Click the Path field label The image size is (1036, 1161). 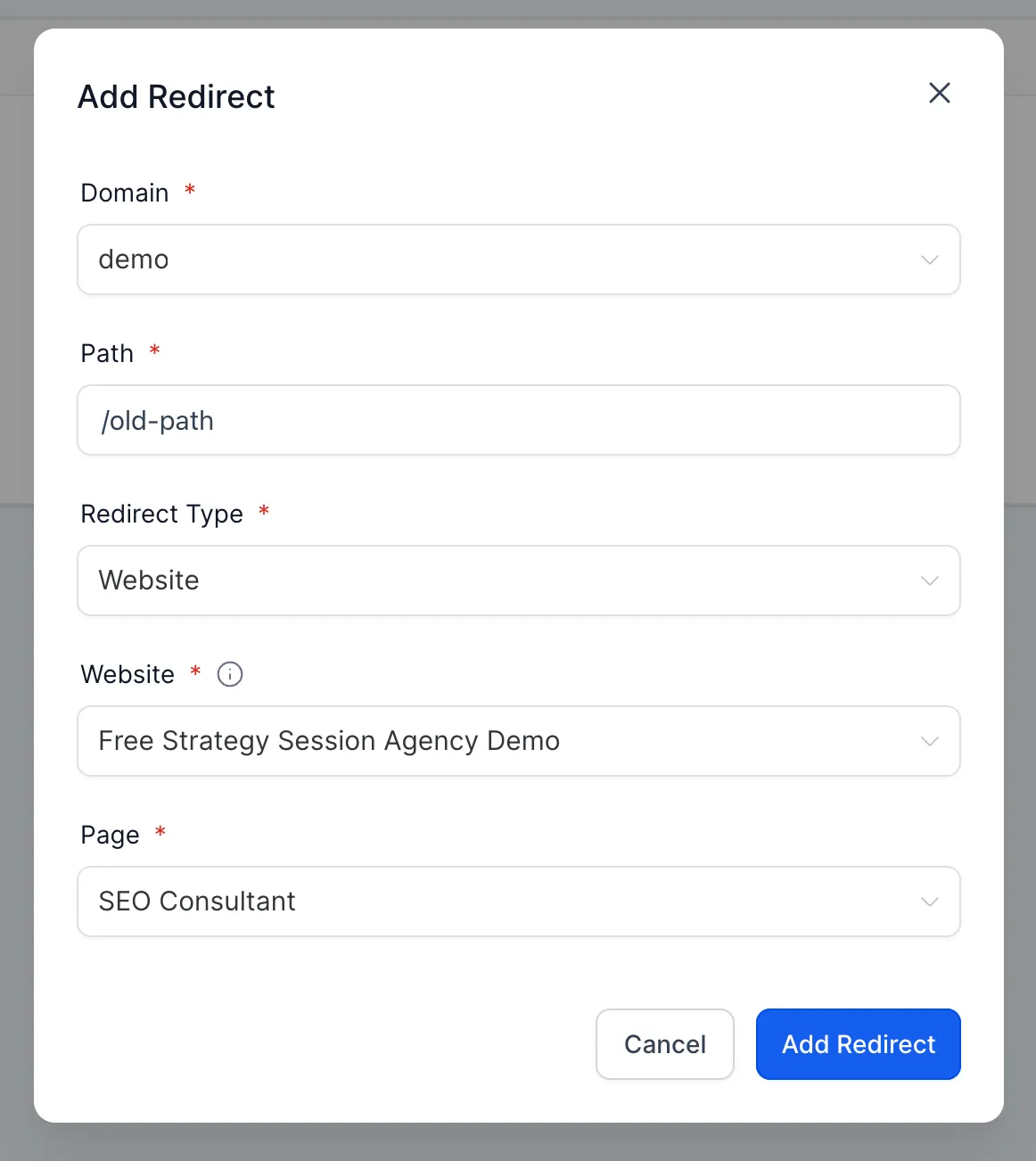tap(107, 353)
